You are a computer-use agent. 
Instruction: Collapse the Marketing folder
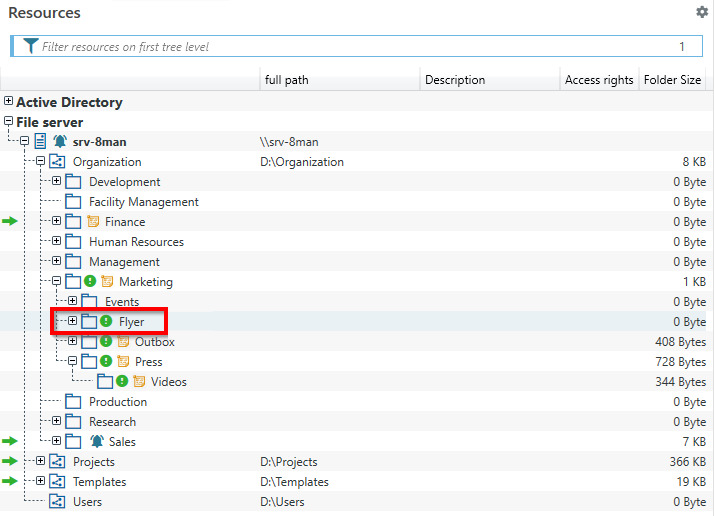point(57,282)
